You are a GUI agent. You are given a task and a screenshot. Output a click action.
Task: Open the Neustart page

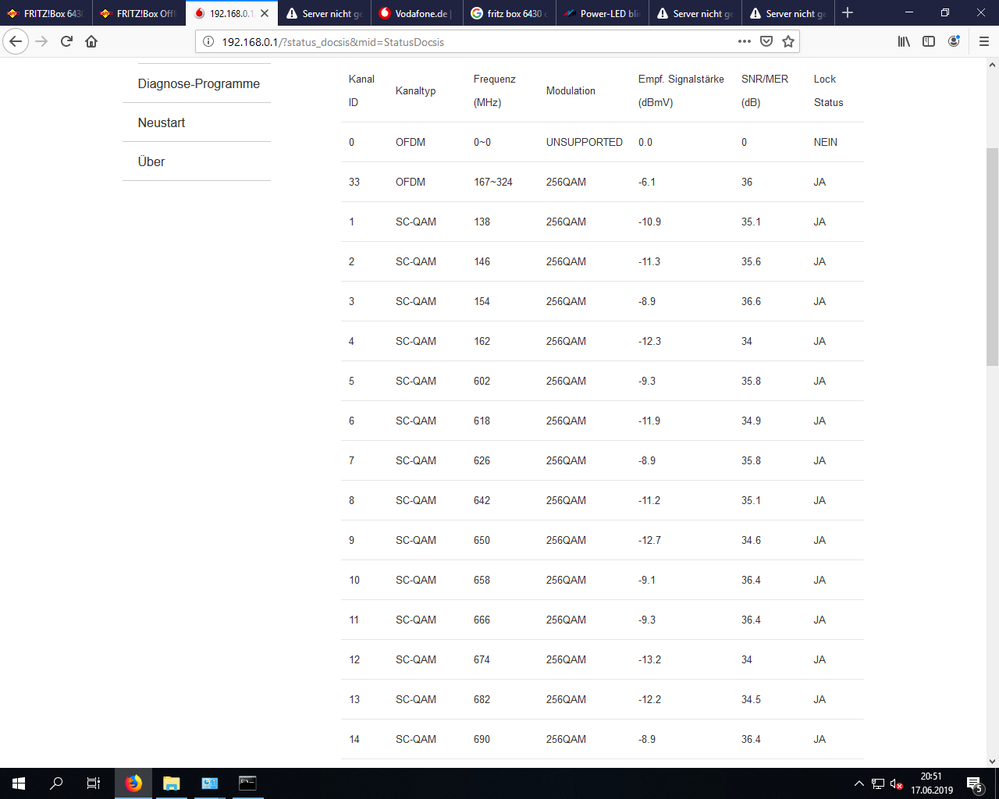pos(161,122)
